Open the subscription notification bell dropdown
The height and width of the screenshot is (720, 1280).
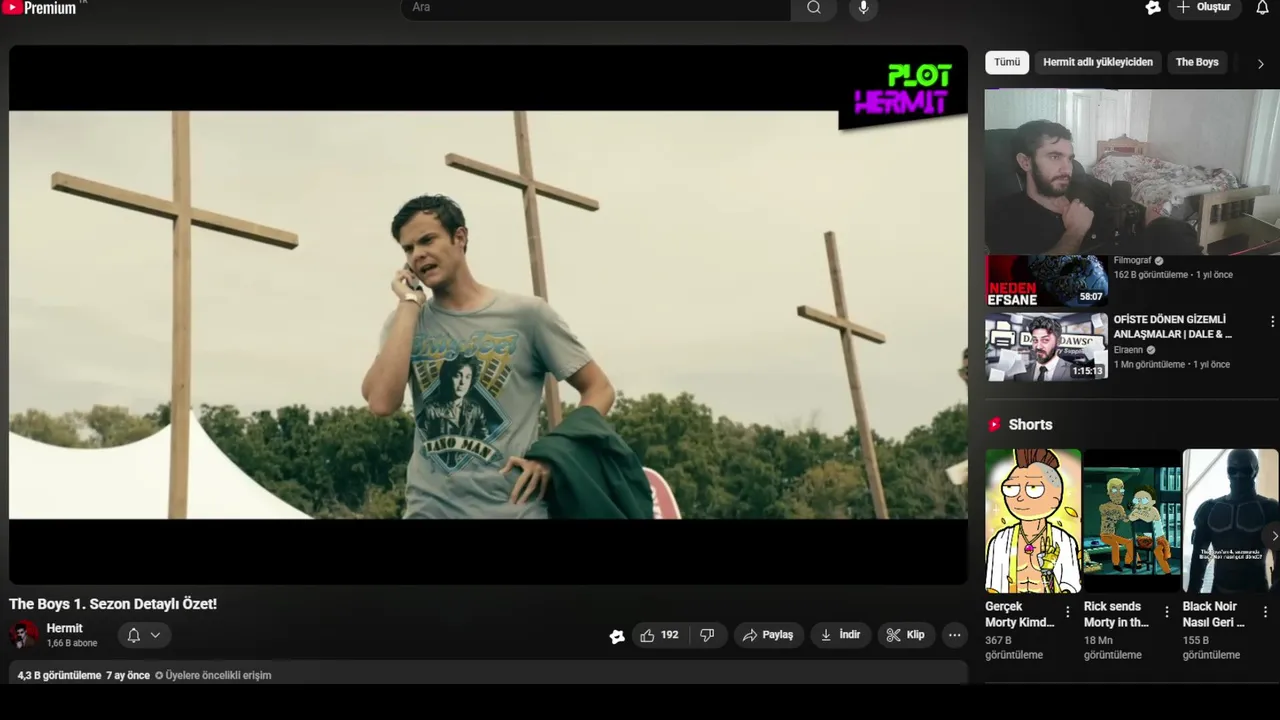[144, 635]
